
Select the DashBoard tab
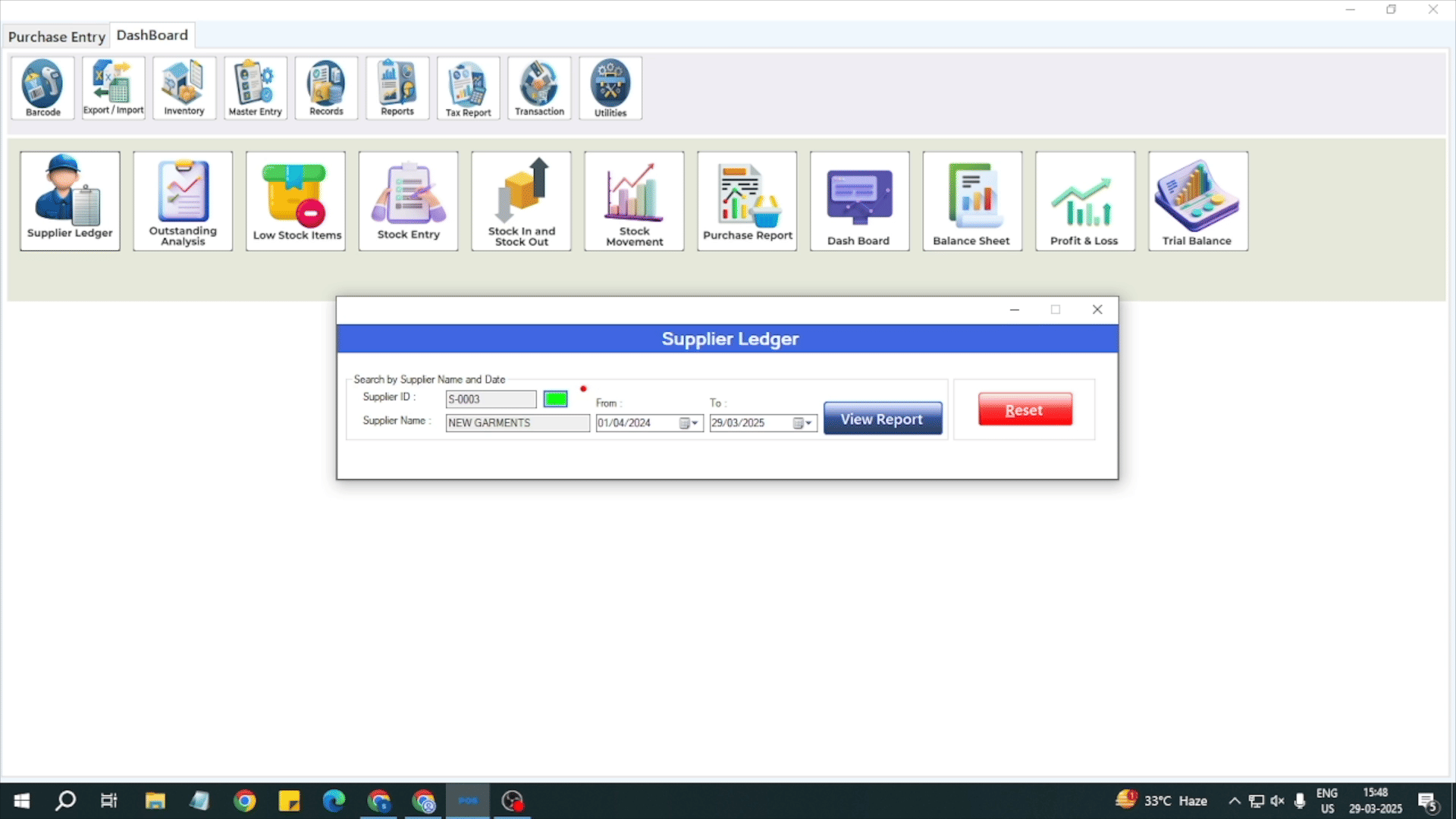[x=152, y=35]
